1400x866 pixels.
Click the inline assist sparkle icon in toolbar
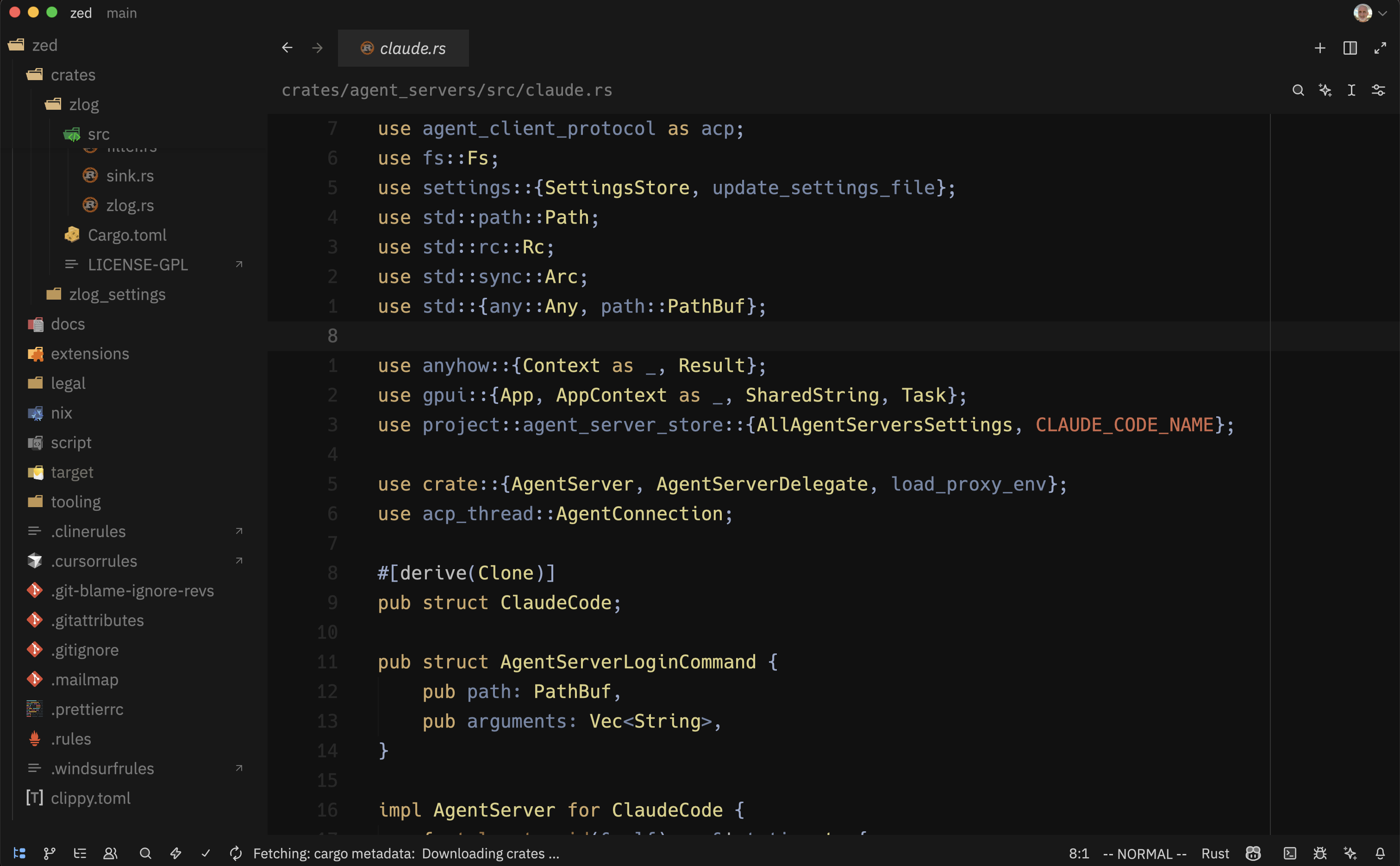pyautogui.click(x=1325, y=90)
